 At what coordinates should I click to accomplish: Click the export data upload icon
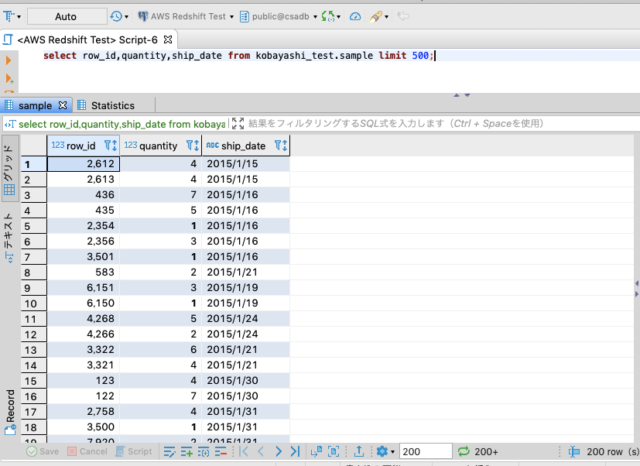(359, 451)
